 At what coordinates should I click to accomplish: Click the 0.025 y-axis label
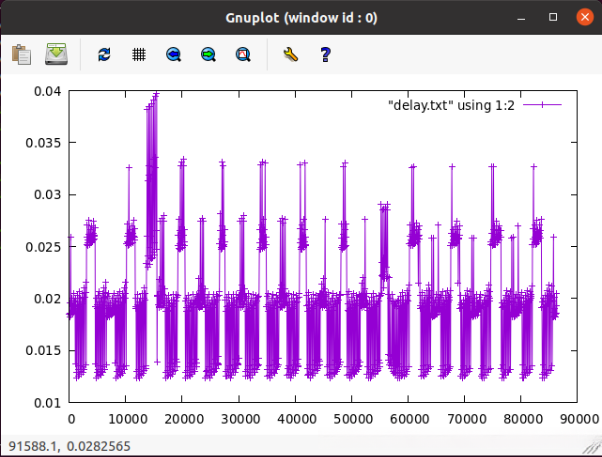coord(43,247)
